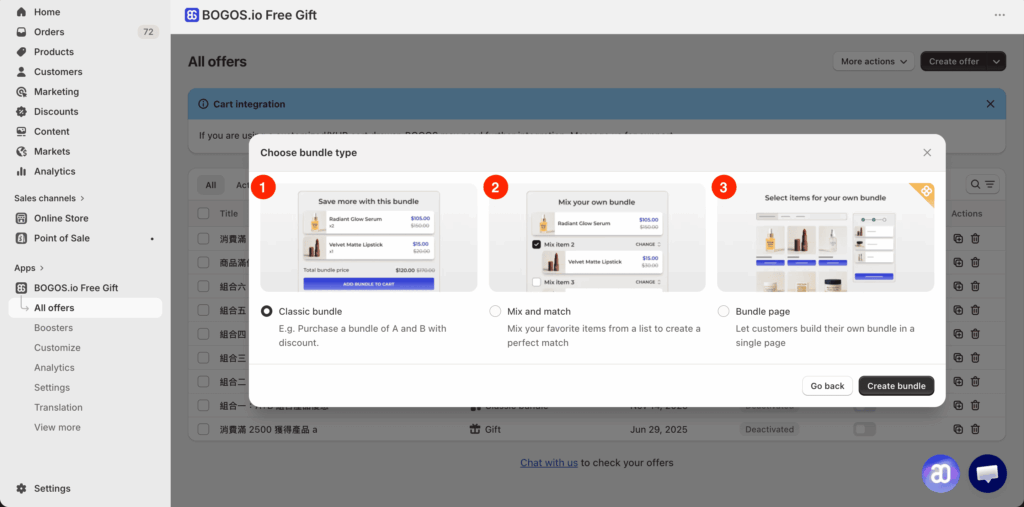1024x507 pixels.
Task: Click the Online Store storefront icon
Action: pos(22,218)
